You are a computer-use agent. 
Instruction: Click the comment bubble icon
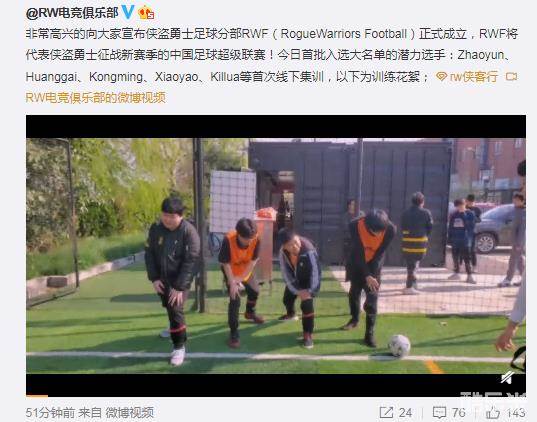coord(439,412)
